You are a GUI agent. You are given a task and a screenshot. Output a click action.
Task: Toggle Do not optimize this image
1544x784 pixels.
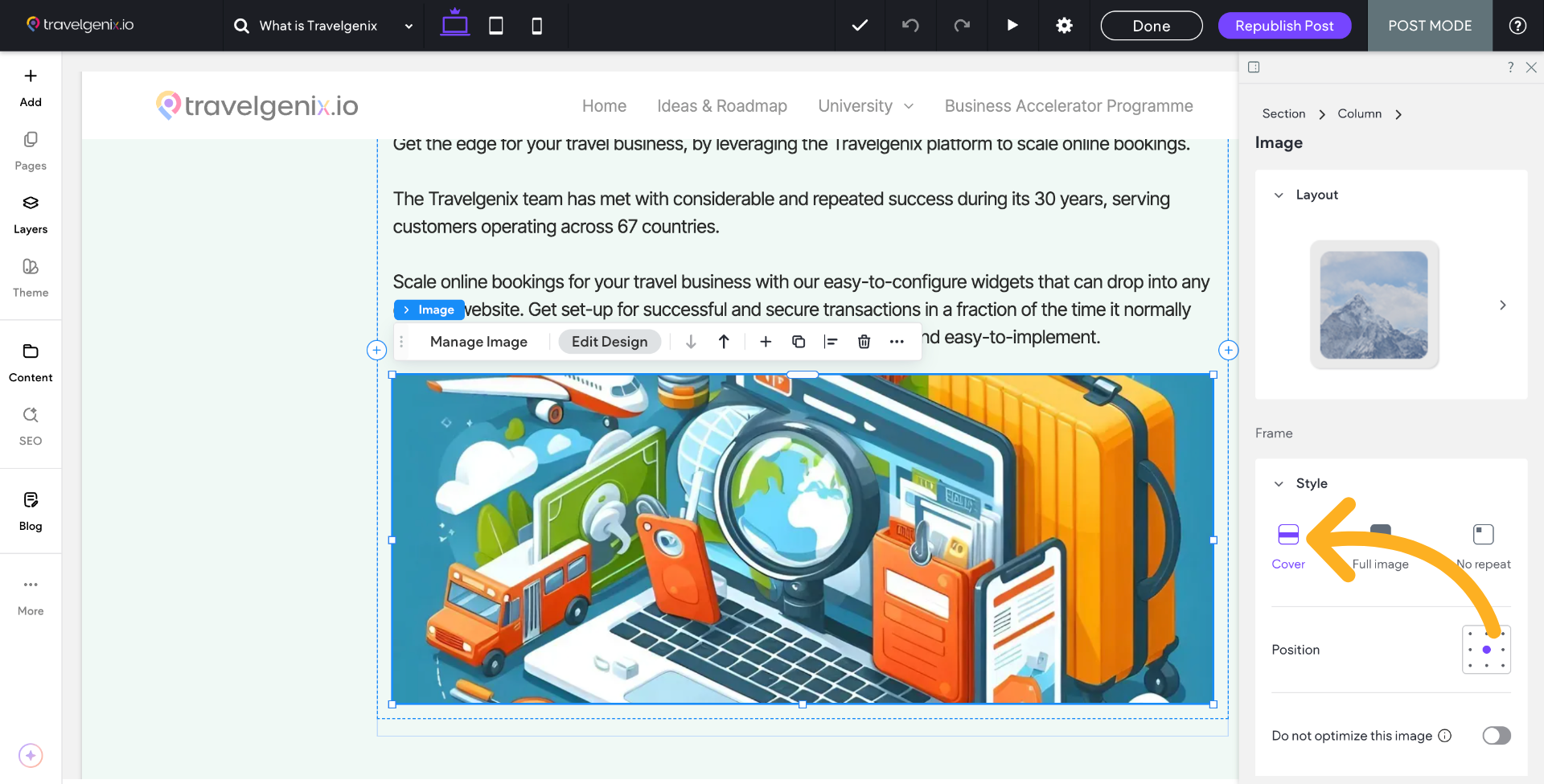pyautogui.click(x=1496, y=736)
